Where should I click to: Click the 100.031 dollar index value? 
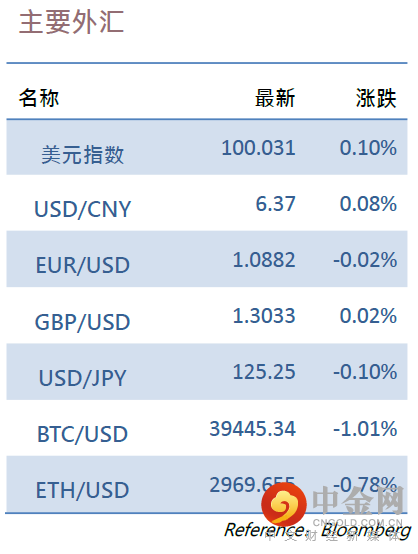pyautogui.click(x=258, y=148)
